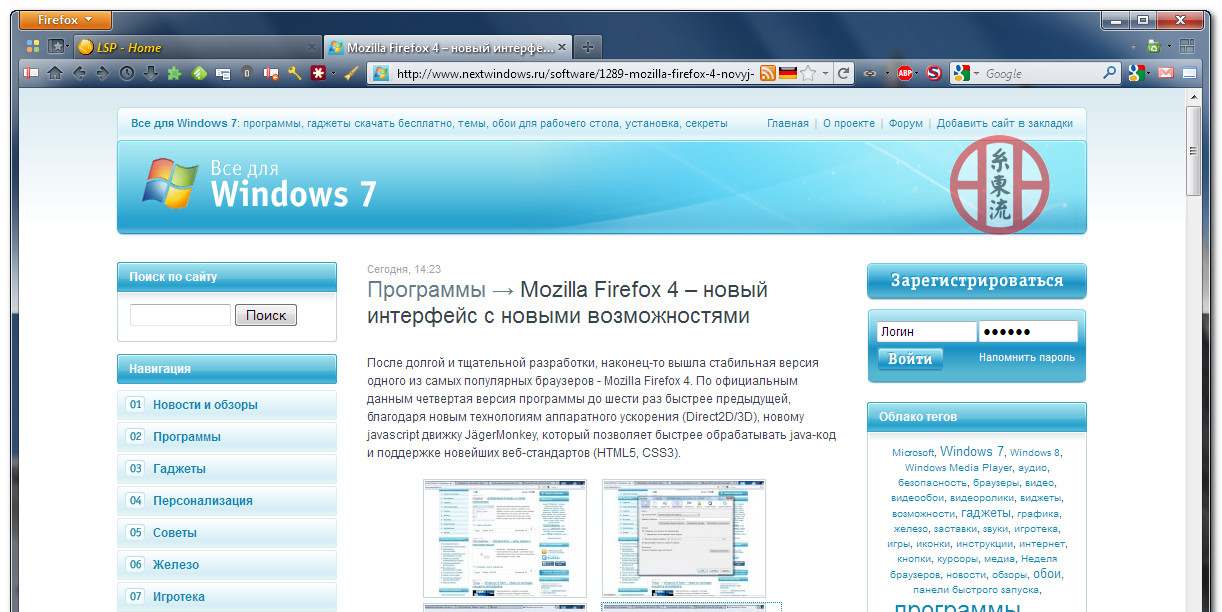Click the Войти login button
1222x612 pixels.
[910, 359]
